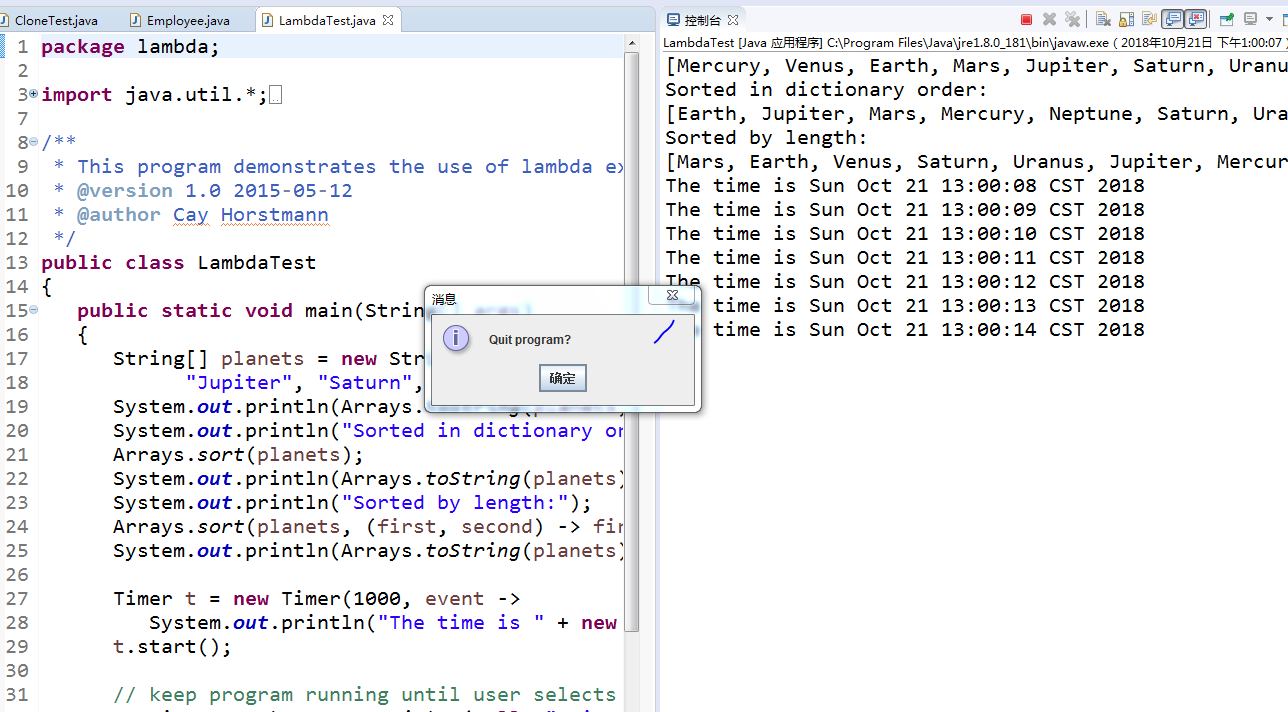The height and width of the screenshot is (712, 1288).
Task: Switch to the CloneTest.java tab
Action: (56, 20)
